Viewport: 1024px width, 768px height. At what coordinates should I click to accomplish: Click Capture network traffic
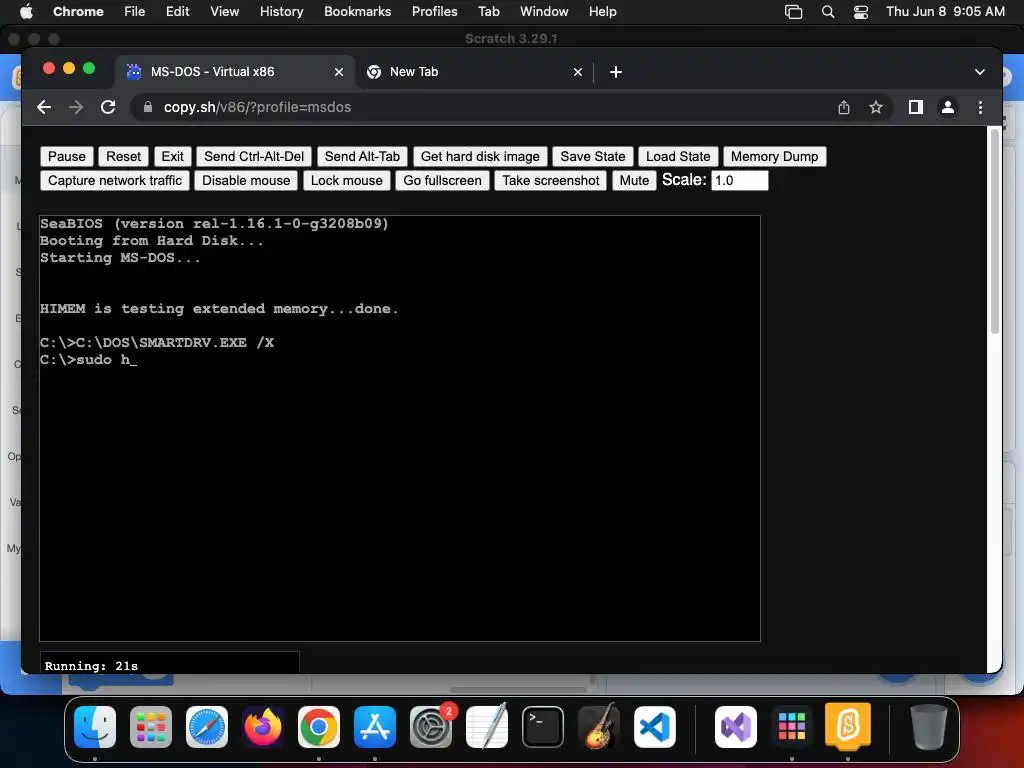click(x=115, y=181)
